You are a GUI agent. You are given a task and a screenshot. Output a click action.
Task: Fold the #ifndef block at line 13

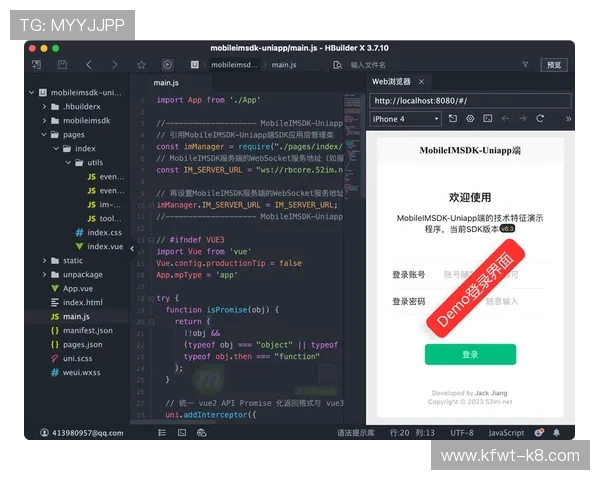(151, 240)
